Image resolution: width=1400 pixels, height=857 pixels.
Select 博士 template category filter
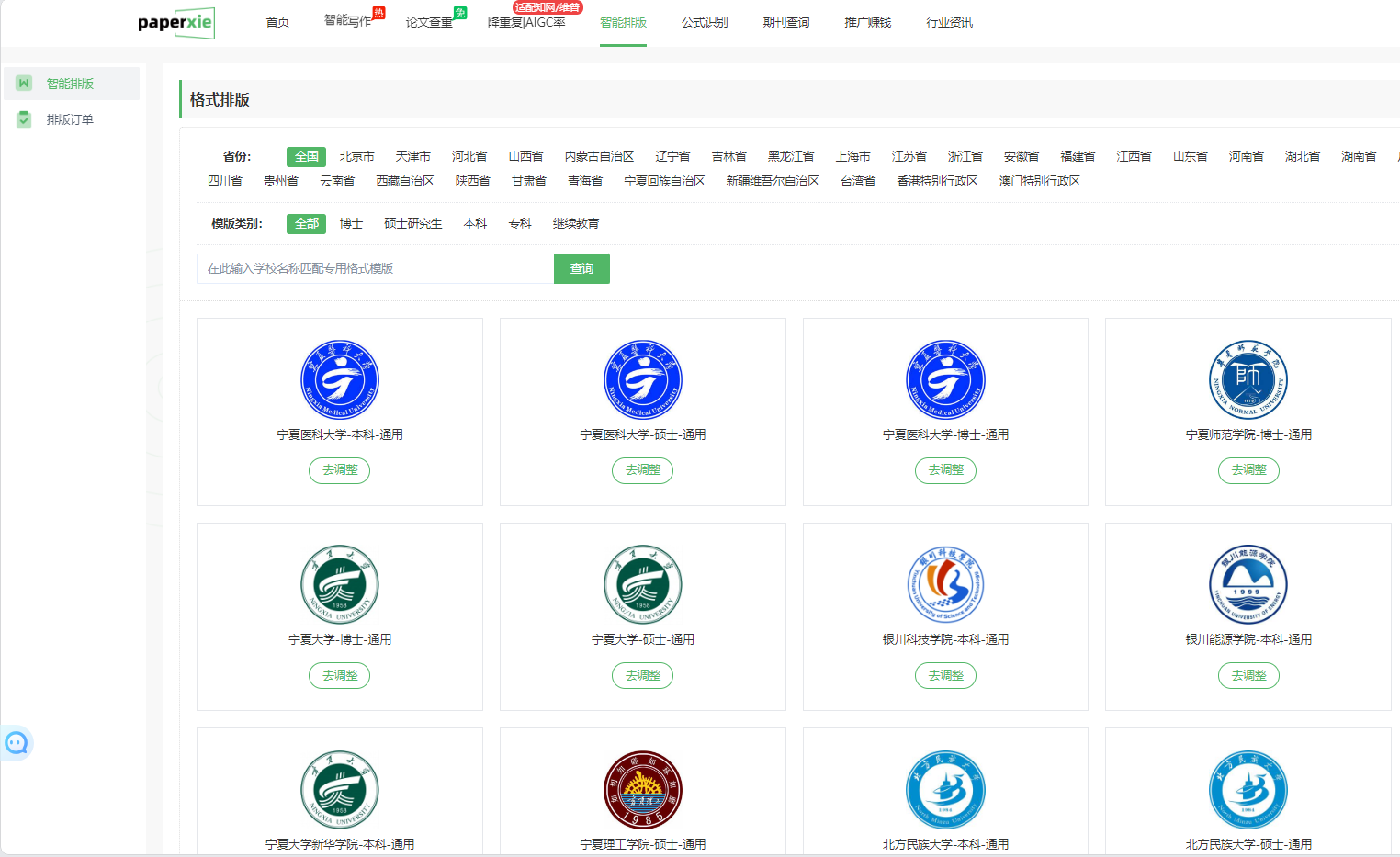click(351, 224)
